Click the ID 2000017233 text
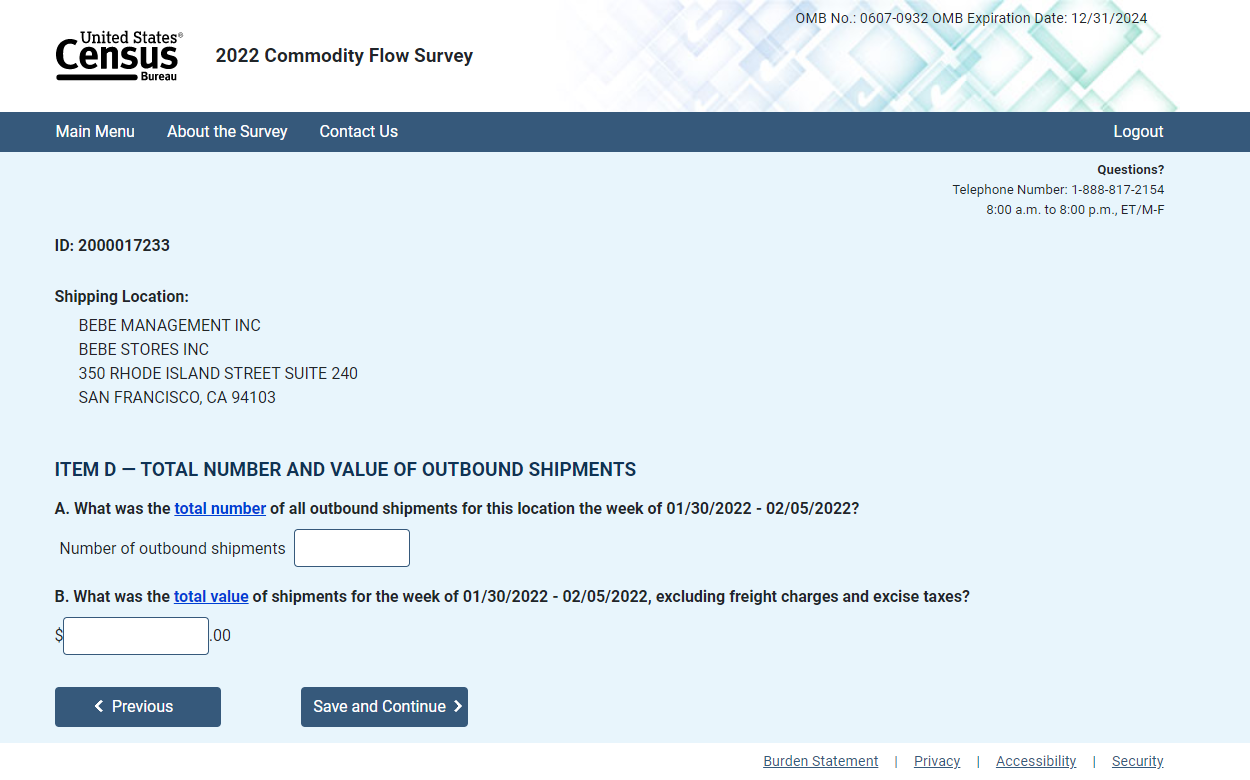Image resolution: width=1250 pixels, height=780 pixels. [112, 246]
